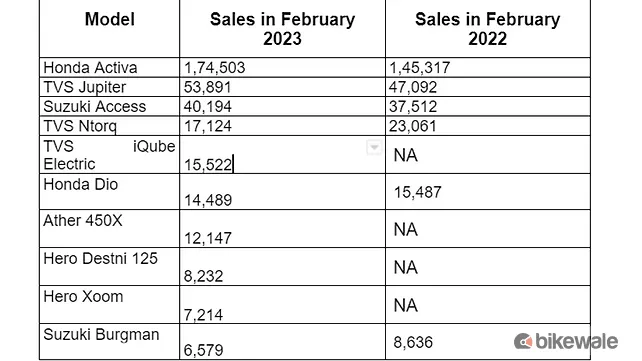Place cursor in 15,522 cell
This screenshot has width=642, height=361.
click(x=283, y=155)
